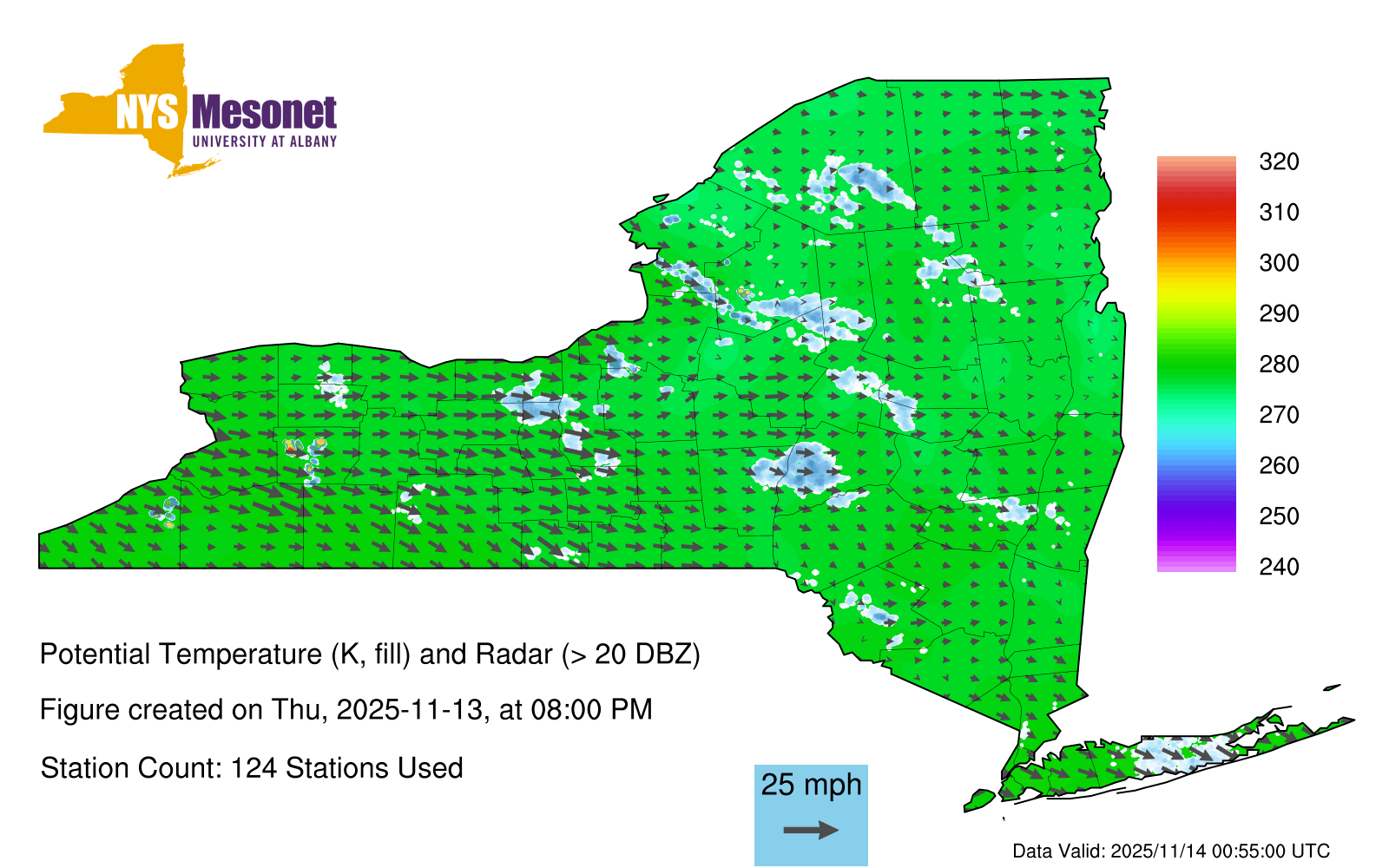
Task: Click the wind reference arrow under 25 mph
Action: click(x=811, y=831)
